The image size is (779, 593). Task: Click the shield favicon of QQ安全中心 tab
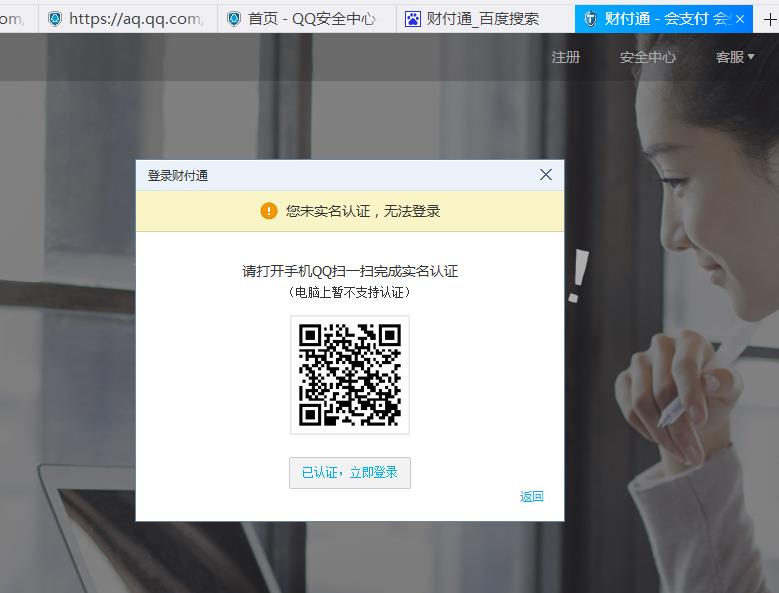click(234, 19)
